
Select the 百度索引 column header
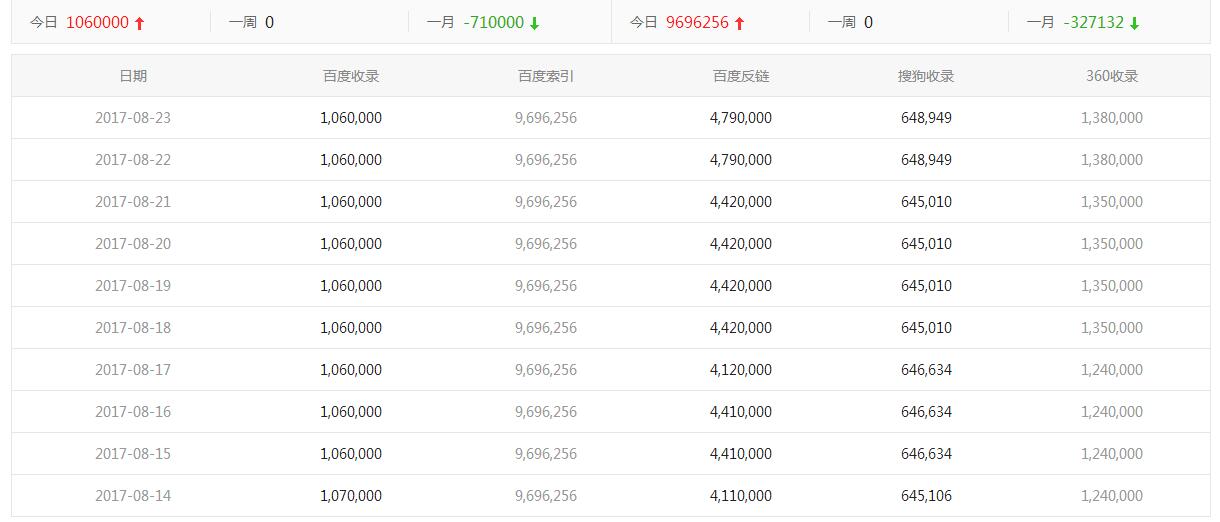point(546,76)
